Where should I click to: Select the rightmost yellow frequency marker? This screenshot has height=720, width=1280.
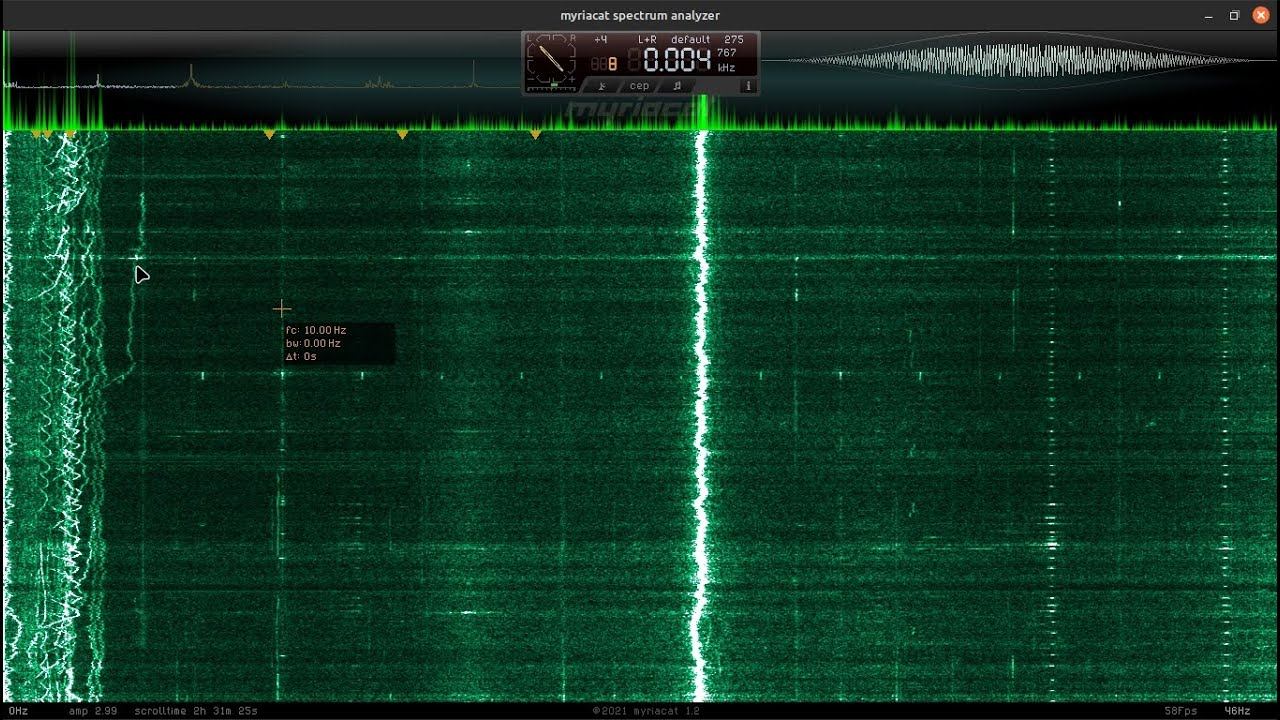(x=536, y=134)
